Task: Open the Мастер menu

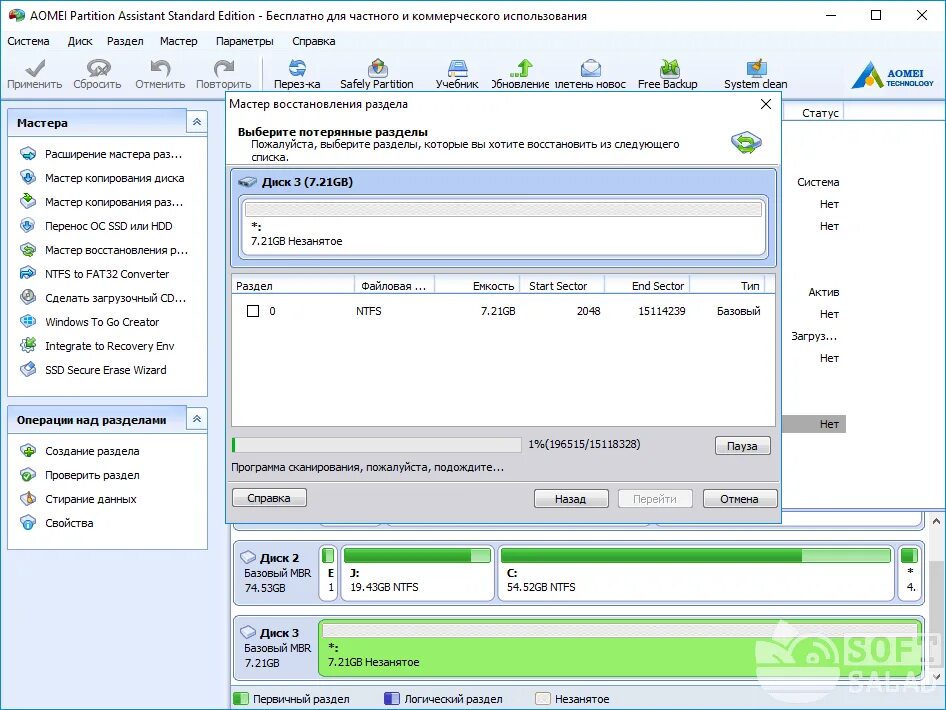Action: point(179,41)
